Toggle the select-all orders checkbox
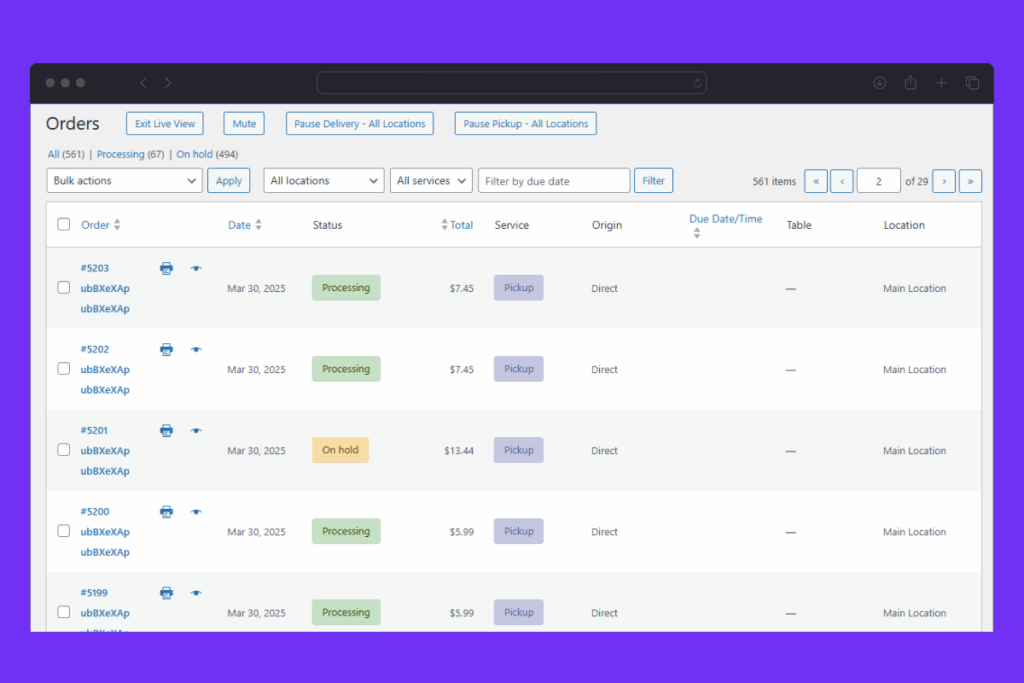Viewport: 1024px width, 683px height. (64, 225)
